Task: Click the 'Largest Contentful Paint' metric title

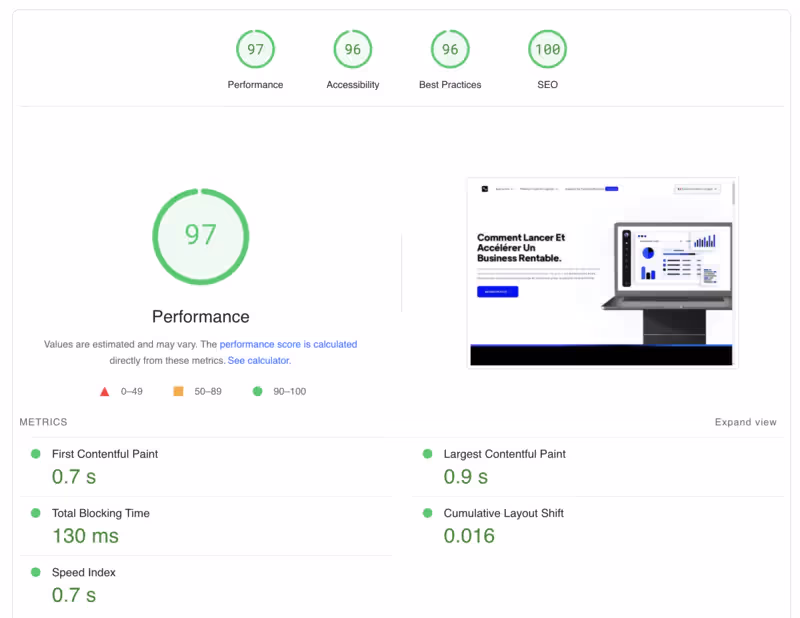Action: [505, 454]
